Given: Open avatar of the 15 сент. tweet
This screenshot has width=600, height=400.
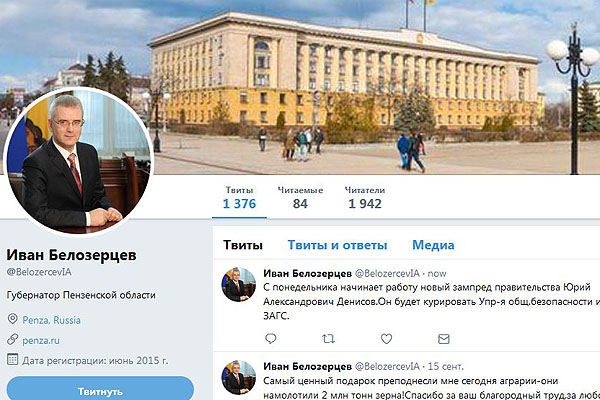Looking at the screenshot, I should coord(238,377).
